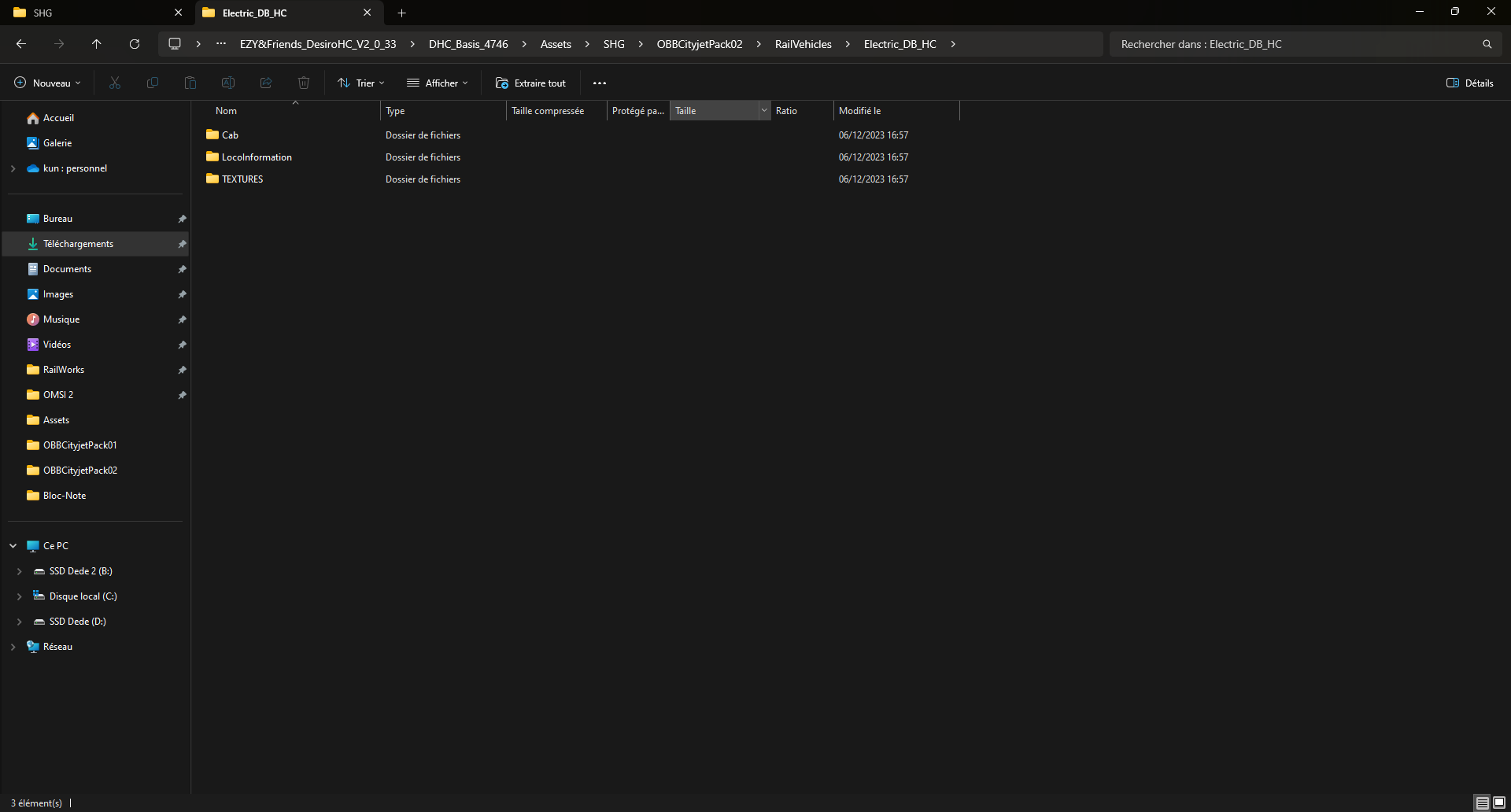Image resolution: width=1511 pixels, height=812 pixels.
Task: Sort by Taille compressée column header
Action: point(556,111)
